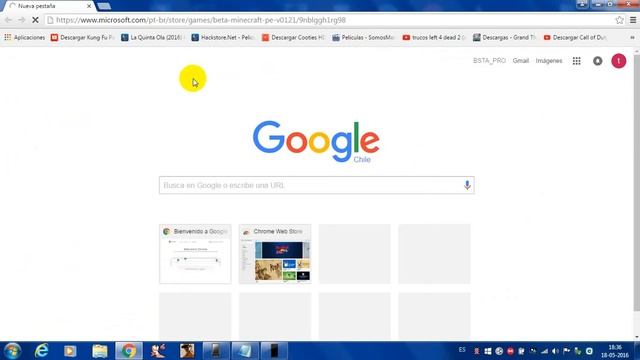The width and height of the screenshot is (640, 360).
Task: Open the network signal tray icon
Action: (544, 351)
